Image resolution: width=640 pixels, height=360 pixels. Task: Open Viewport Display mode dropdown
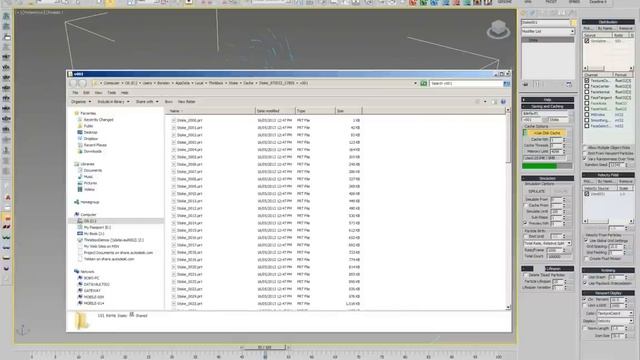(x=615, y=321)
